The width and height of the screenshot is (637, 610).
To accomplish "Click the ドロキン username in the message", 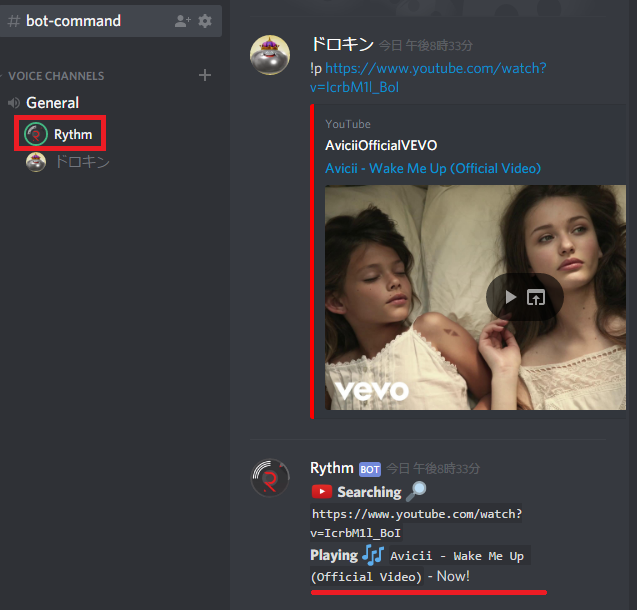I will [x=342, y=44].
